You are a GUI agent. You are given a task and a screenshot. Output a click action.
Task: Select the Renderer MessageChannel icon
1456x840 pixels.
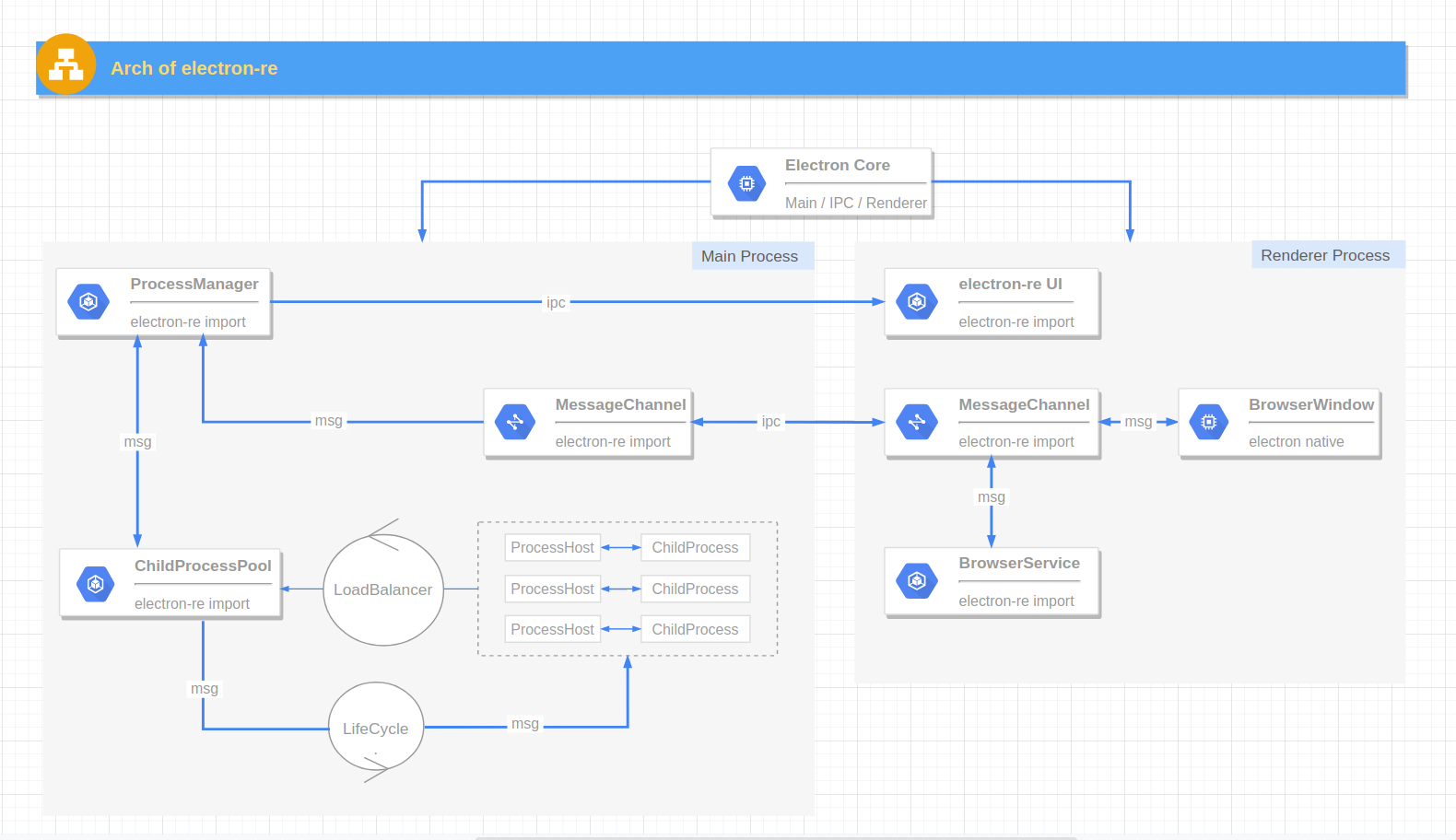coord(917,422)
